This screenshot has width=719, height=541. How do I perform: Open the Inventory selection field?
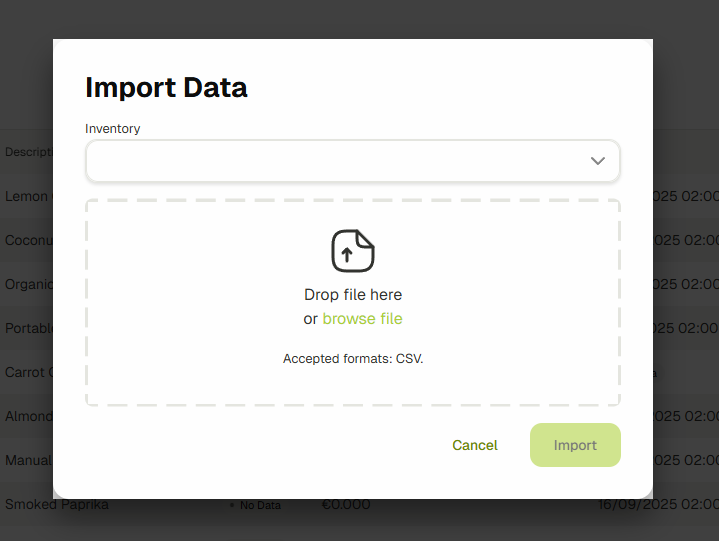340,161
